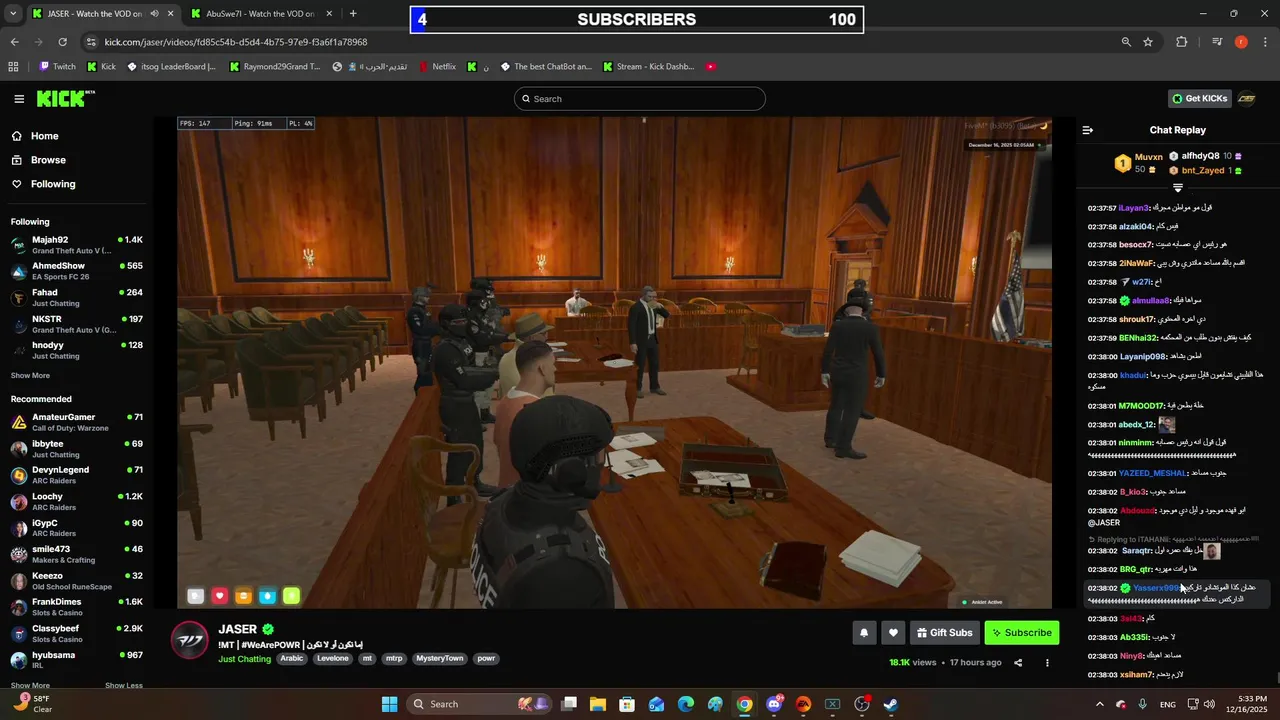Image resolution: width=1280 pixels, height=720 pixels.
Task: Click Loochy's avatar in Recommended
Action: [19, 501]
